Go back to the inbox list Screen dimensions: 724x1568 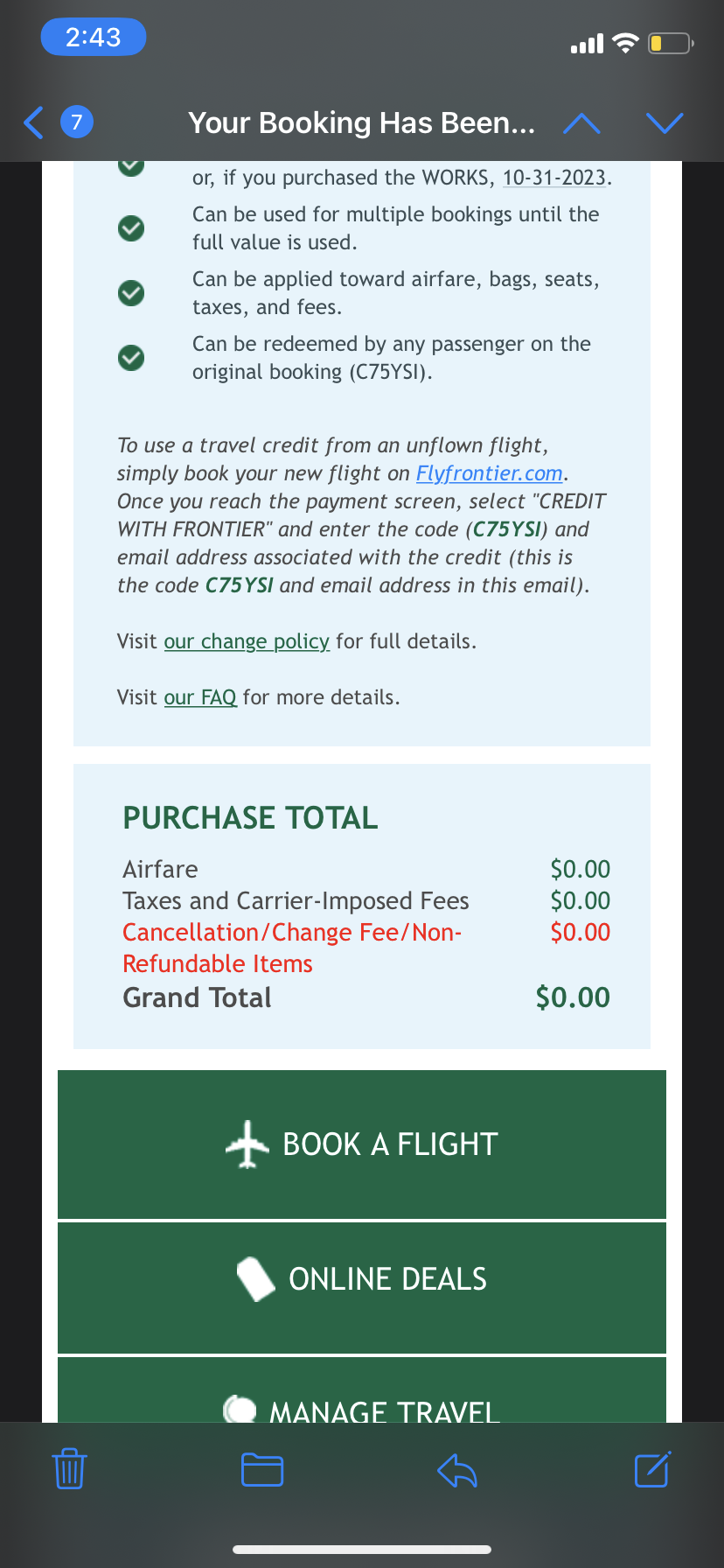click(33, 122)
